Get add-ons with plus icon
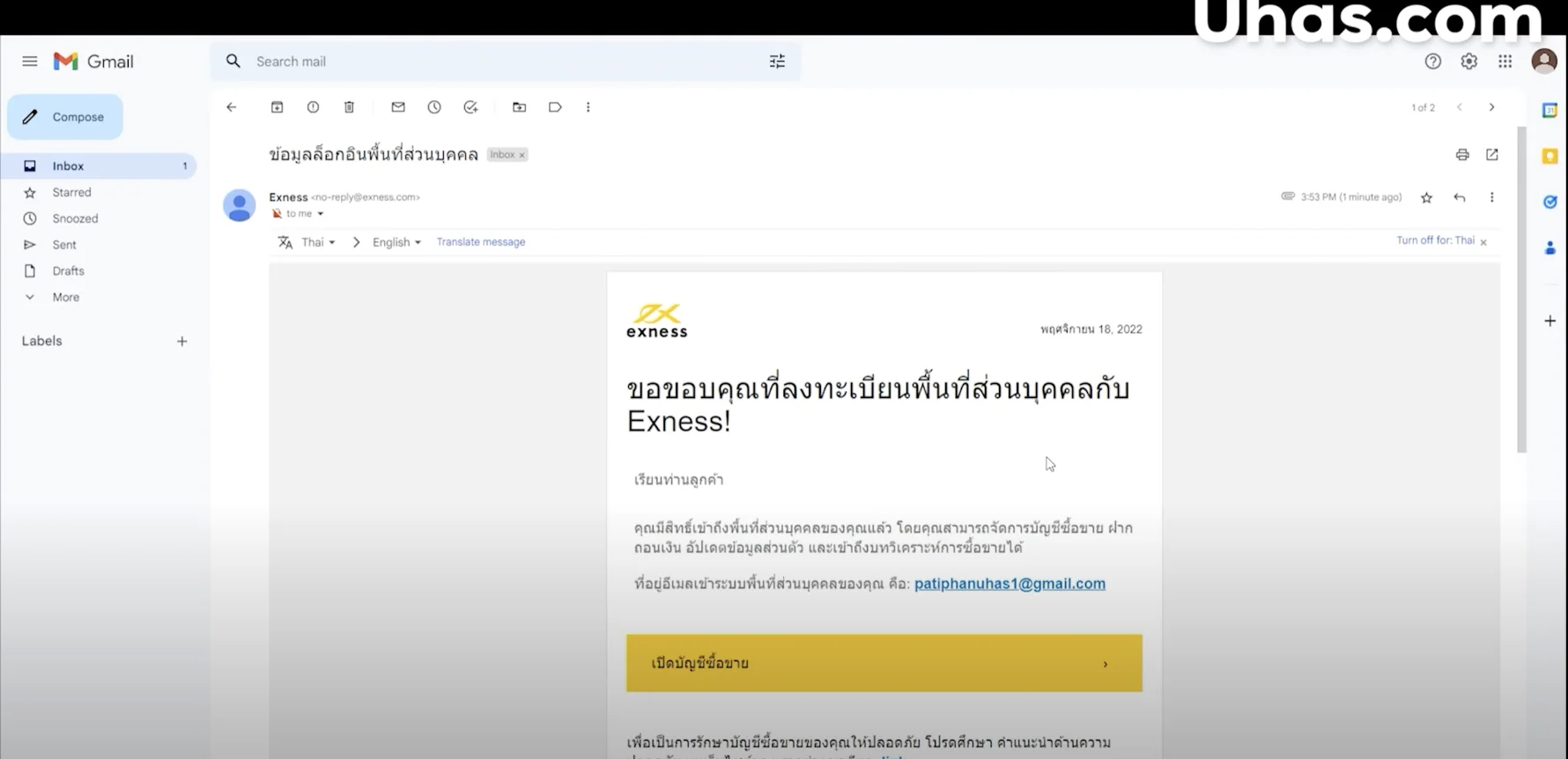Image resolution: width=1568 pixels, height=759 pixels. [1550, 321]
